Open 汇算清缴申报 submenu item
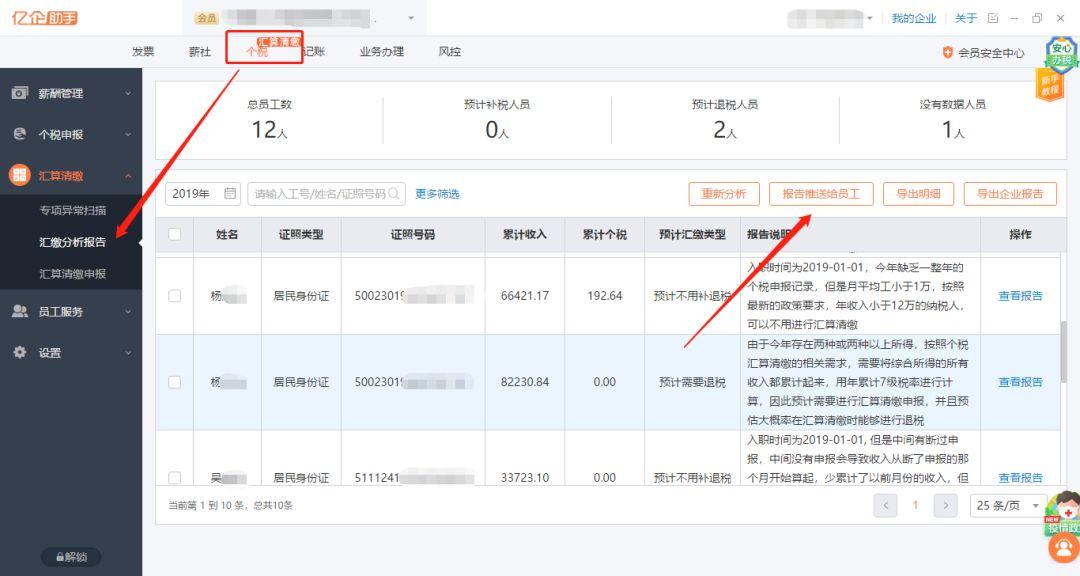This screenshot has width=1080, height=576. click(x=72, y=274)
